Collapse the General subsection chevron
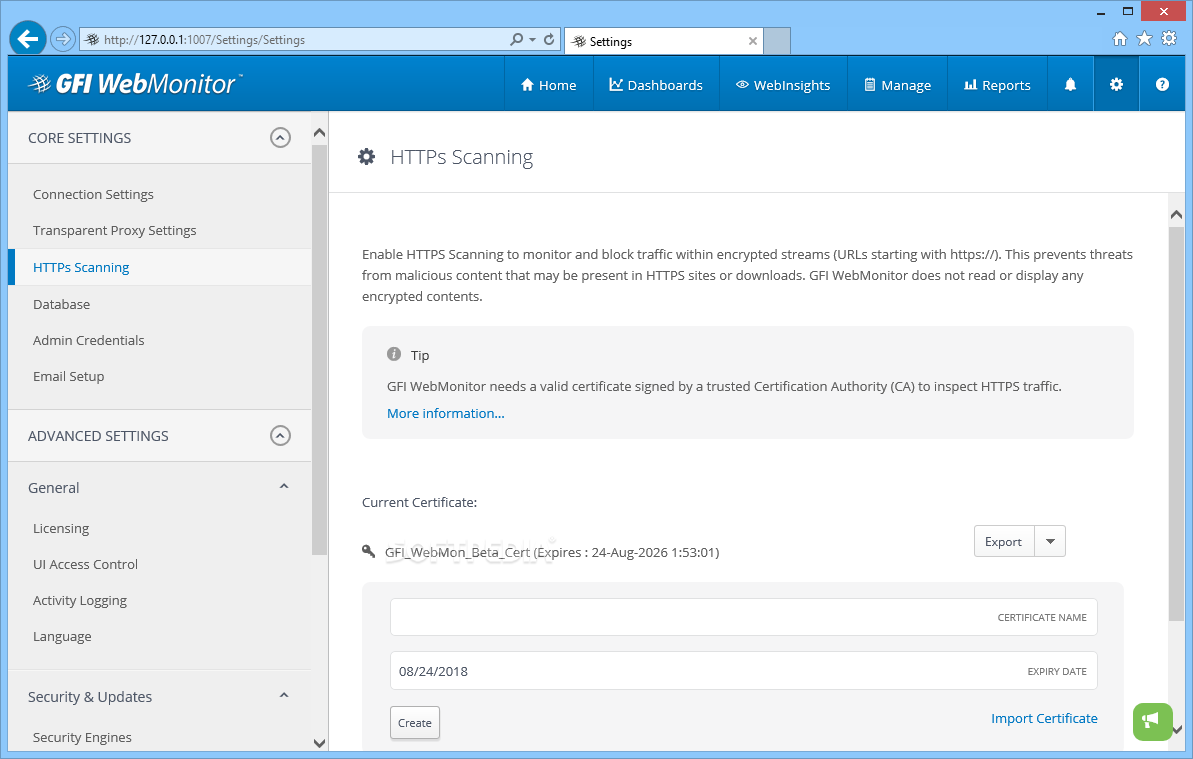1193x759 pixels. [x=284, y=487]
